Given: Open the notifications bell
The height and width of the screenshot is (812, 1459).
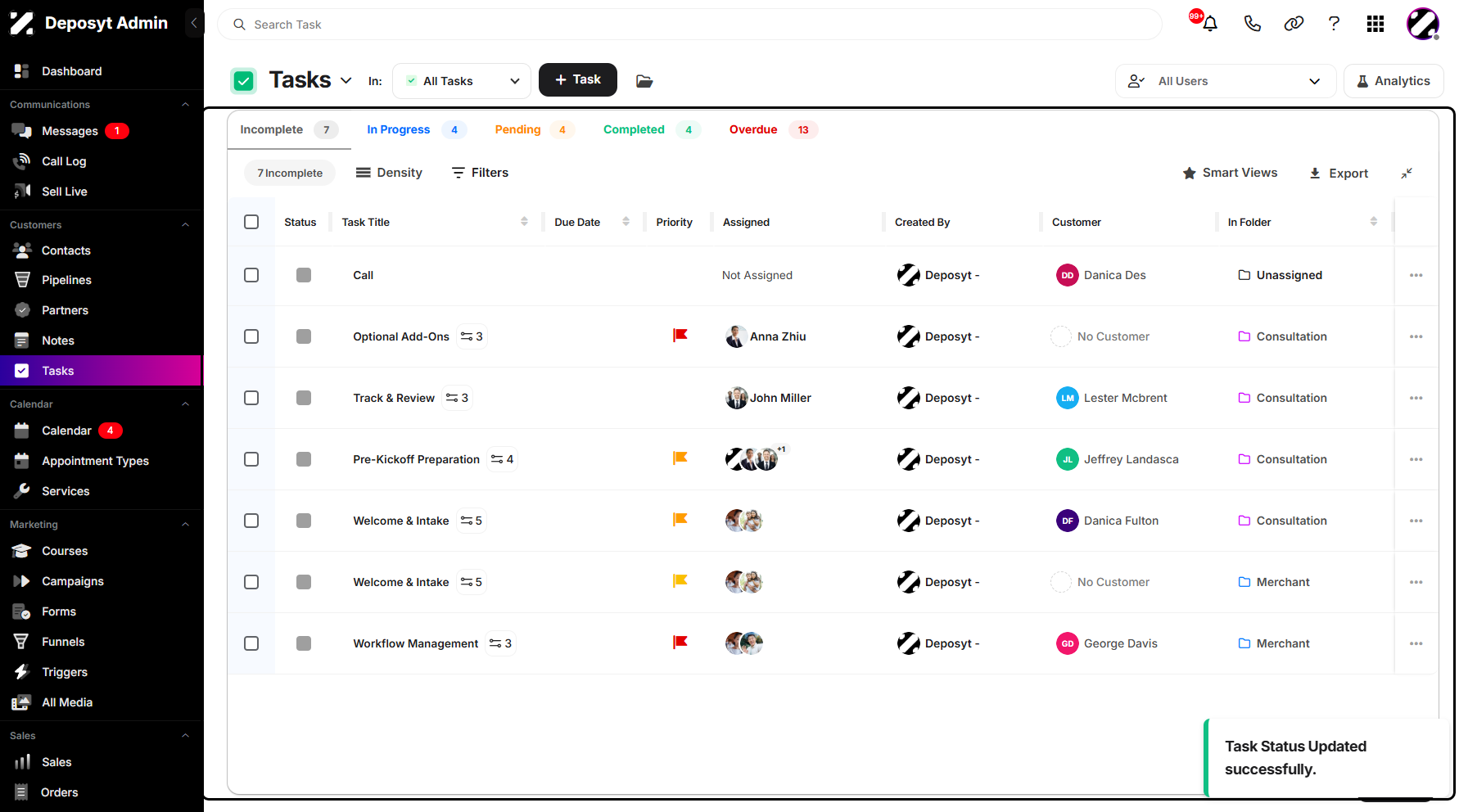Looking at the screenshot, I should tap(1209, 24).
